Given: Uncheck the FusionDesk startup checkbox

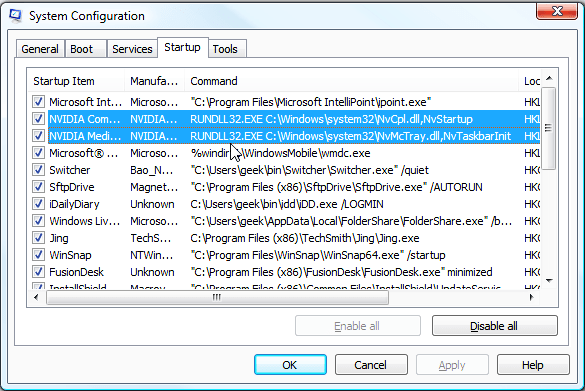Looking at the screenshot, I should [x=38, y=272].
